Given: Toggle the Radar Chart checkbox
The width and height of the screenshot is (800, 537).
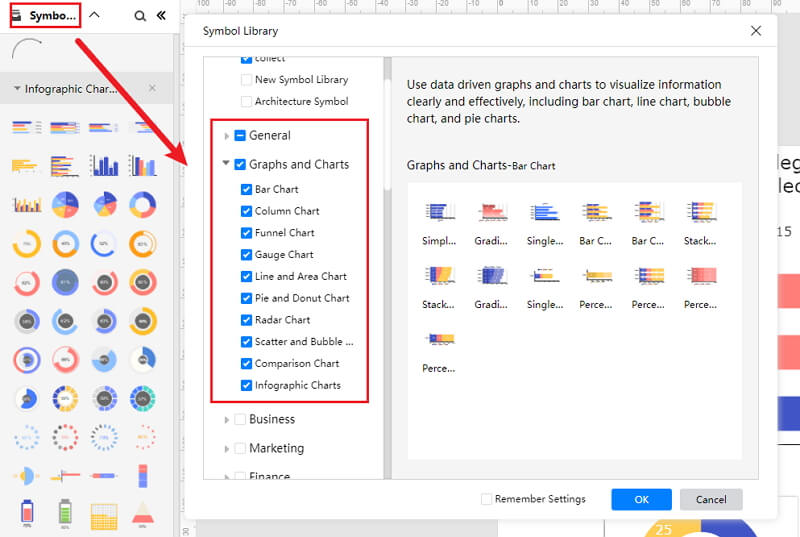Looking at the screenshot, I should [x=246, y=320].
